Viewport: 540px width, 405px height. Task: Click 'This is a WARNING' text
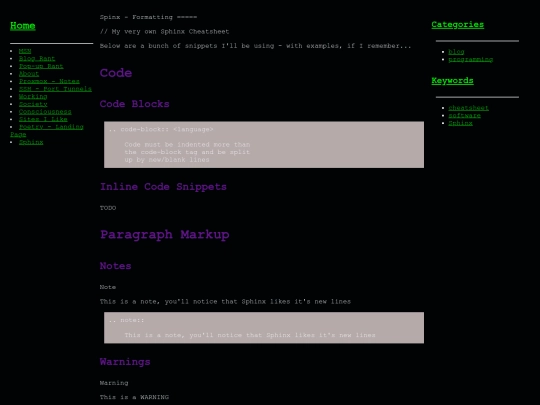click(x=134, y=397)
